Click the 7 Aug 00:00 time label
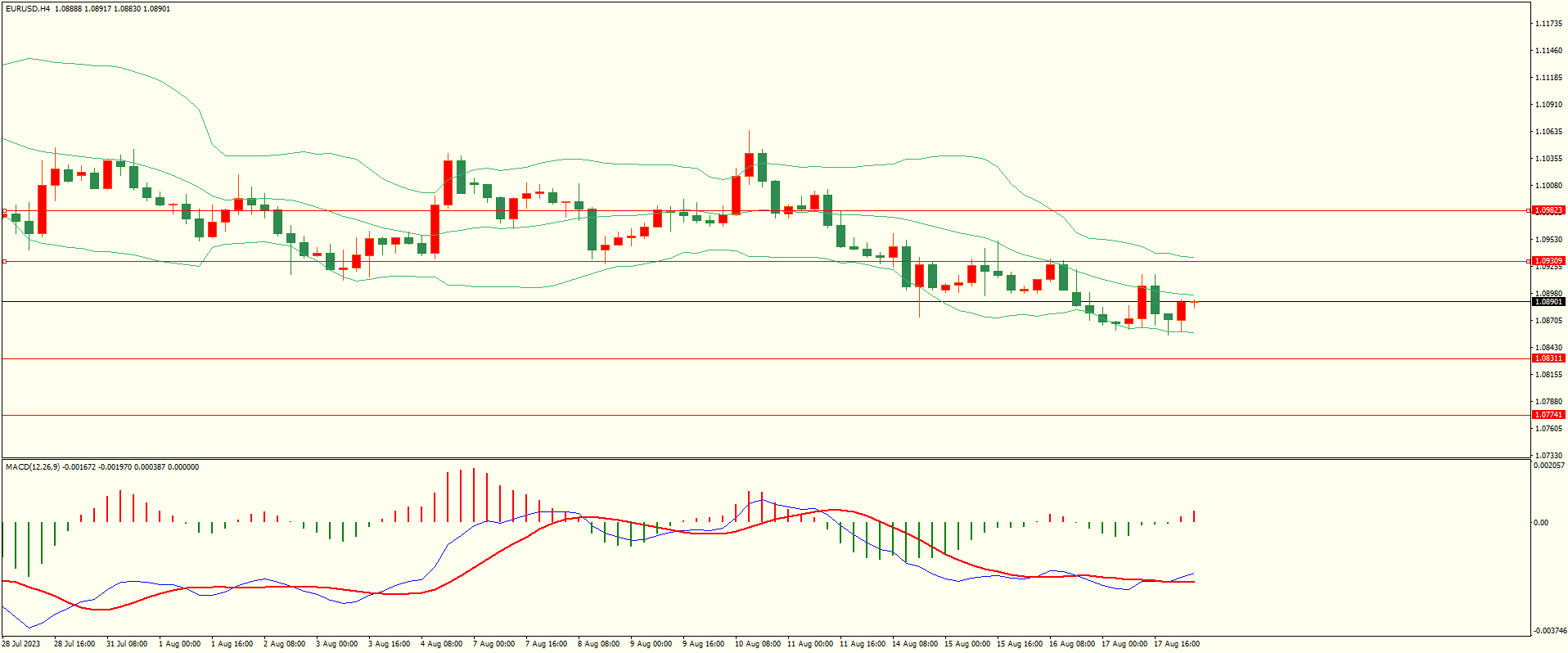This screenshot has height=653, width=1568. point(493,644)
